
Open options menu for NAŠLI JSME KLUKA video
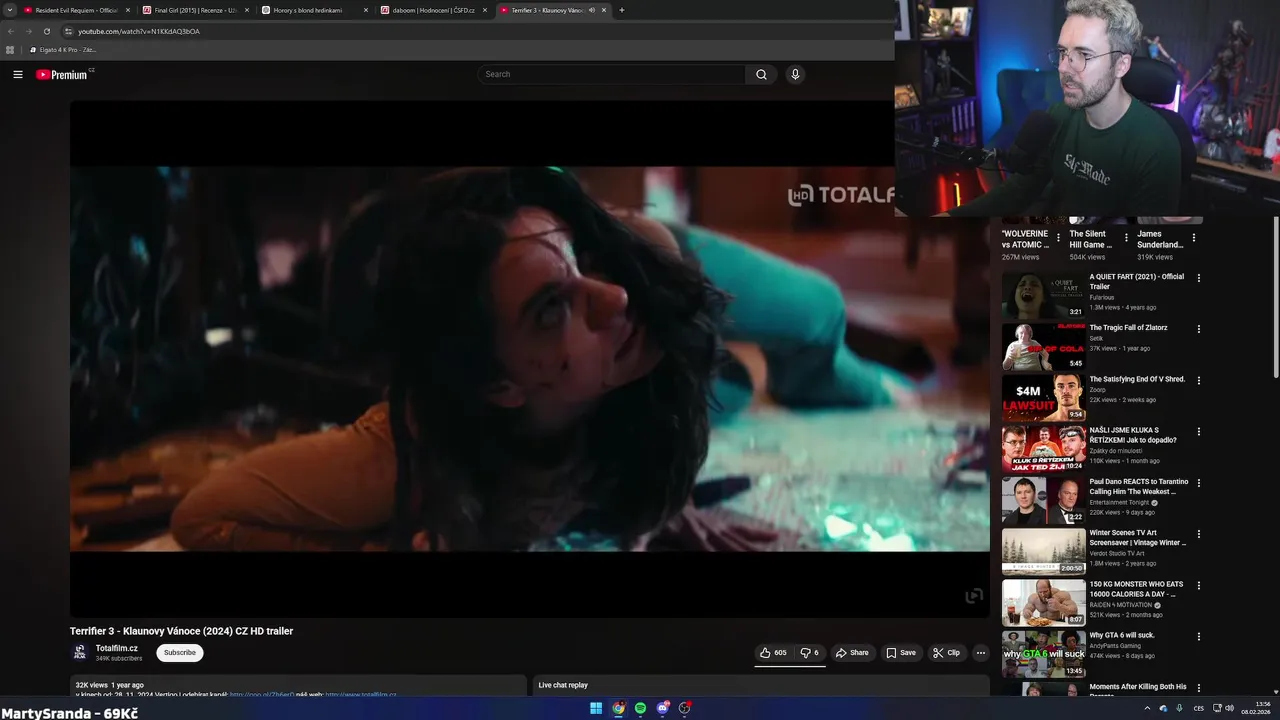coord(1199,431)
